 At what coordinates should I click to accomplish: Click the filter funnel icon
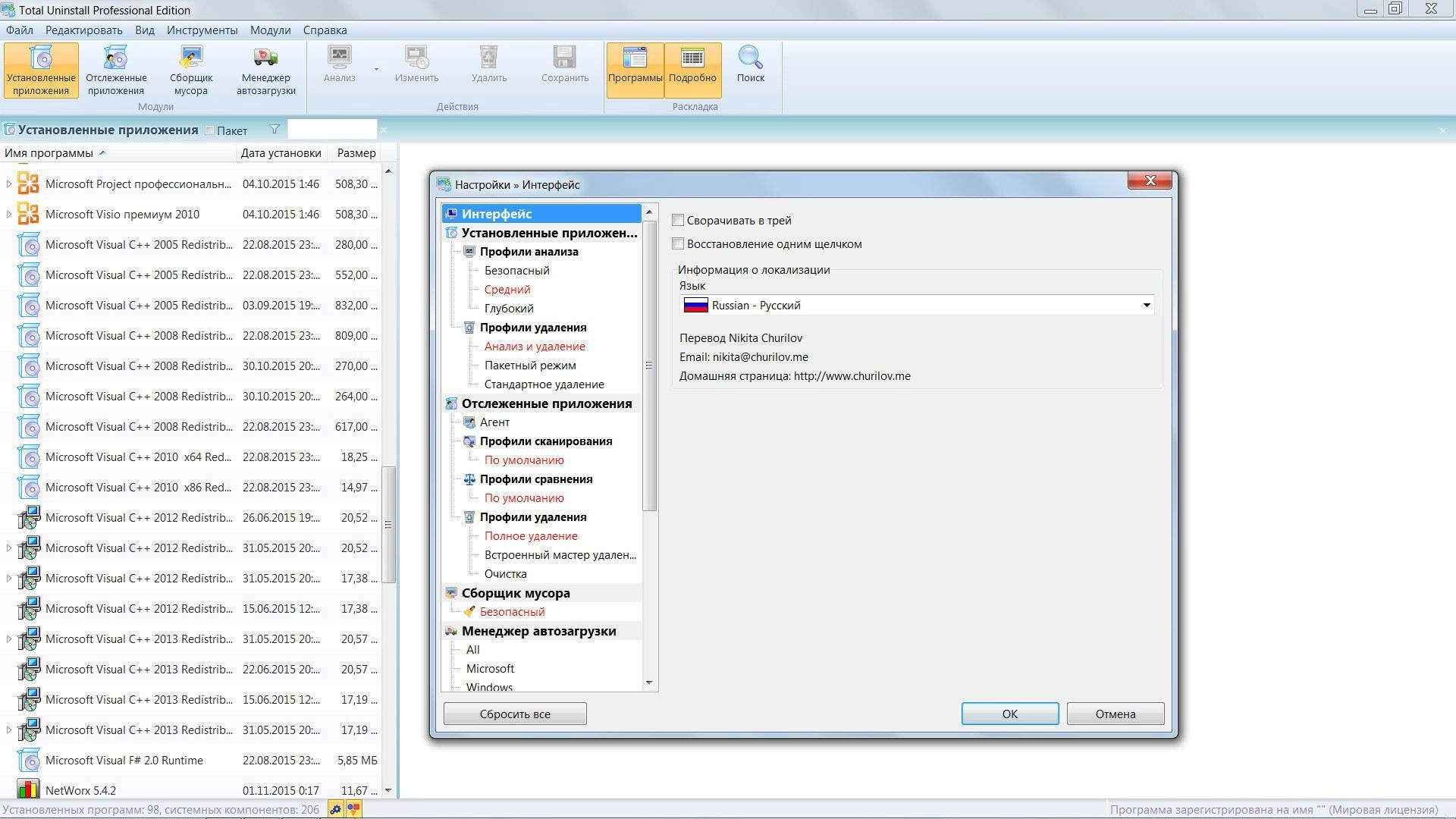275,130
